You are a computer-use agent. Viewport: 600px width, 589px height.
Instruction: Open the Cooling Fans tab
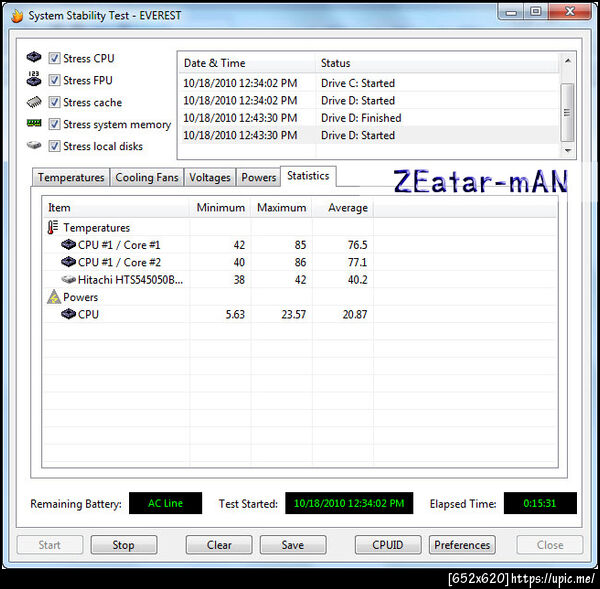coord(147,178)
